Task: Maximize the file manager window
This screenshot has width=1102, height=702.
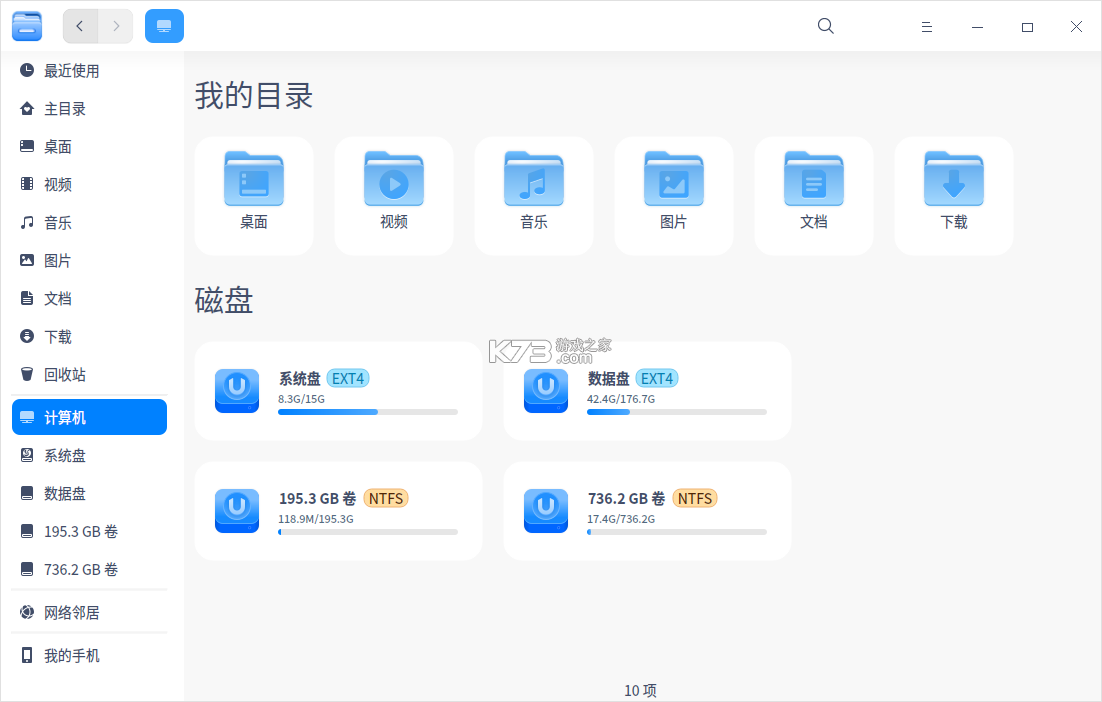Action: (1028, 27)
